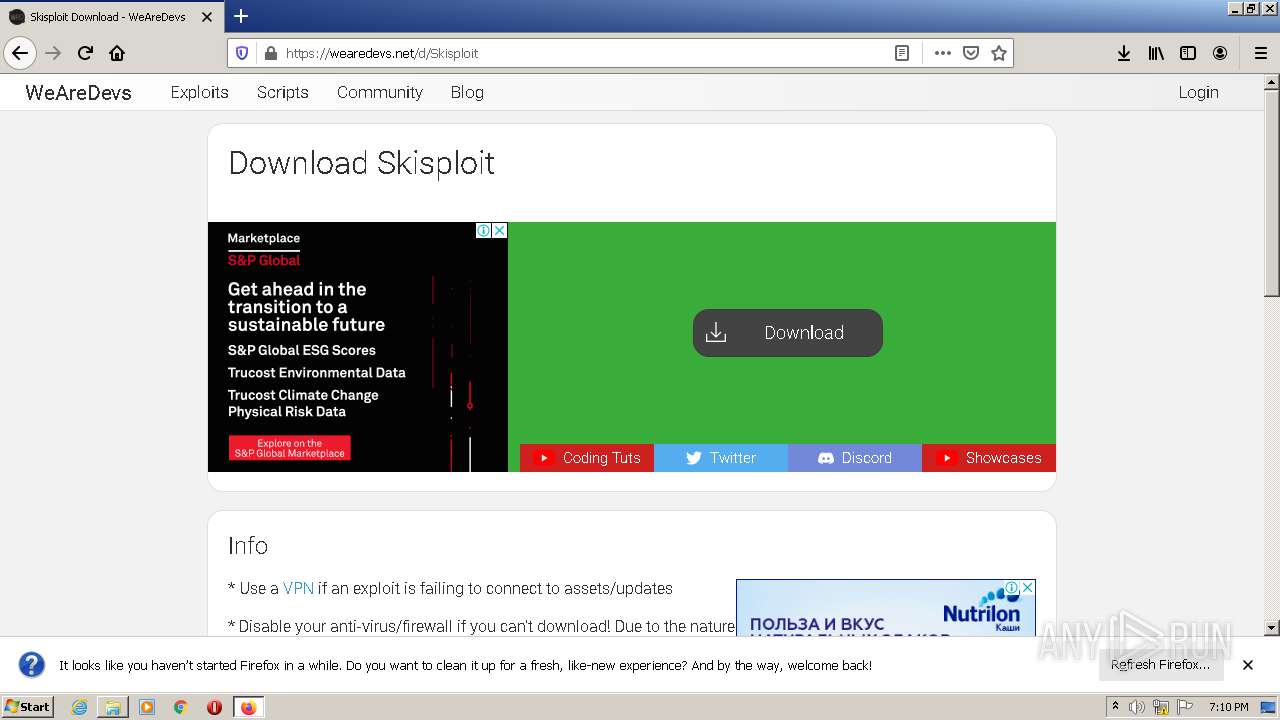
Task: Bookmark this page with the star
Action: 998,53
